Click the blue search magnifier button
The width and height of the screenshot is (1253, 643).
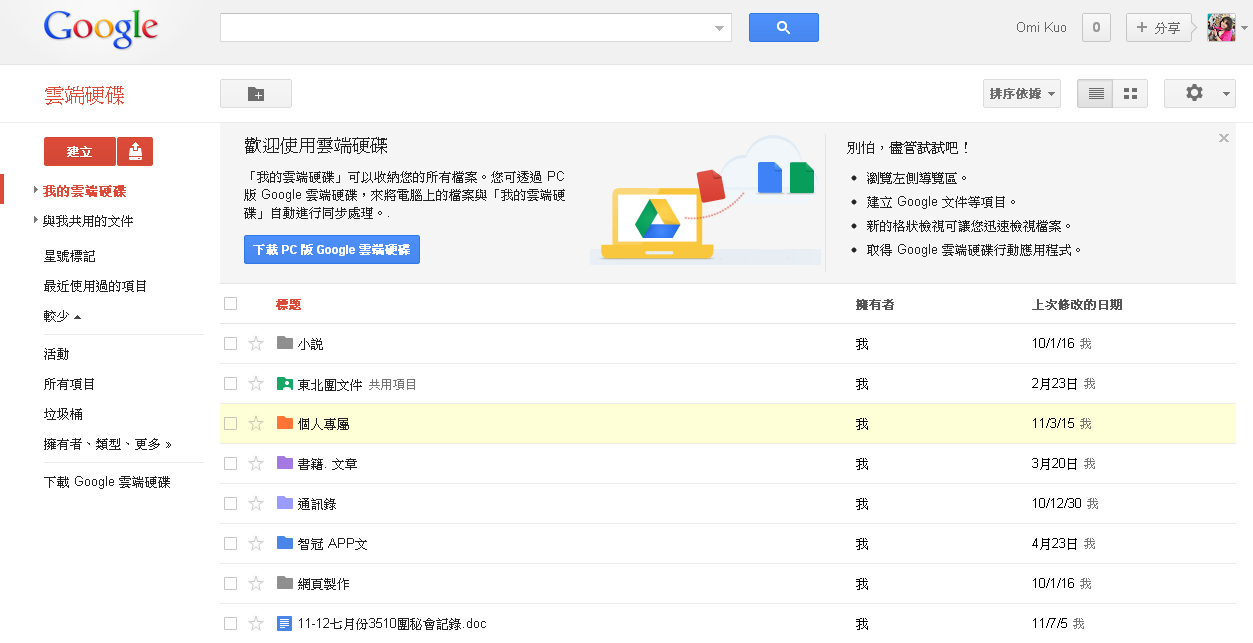[783, 28]
